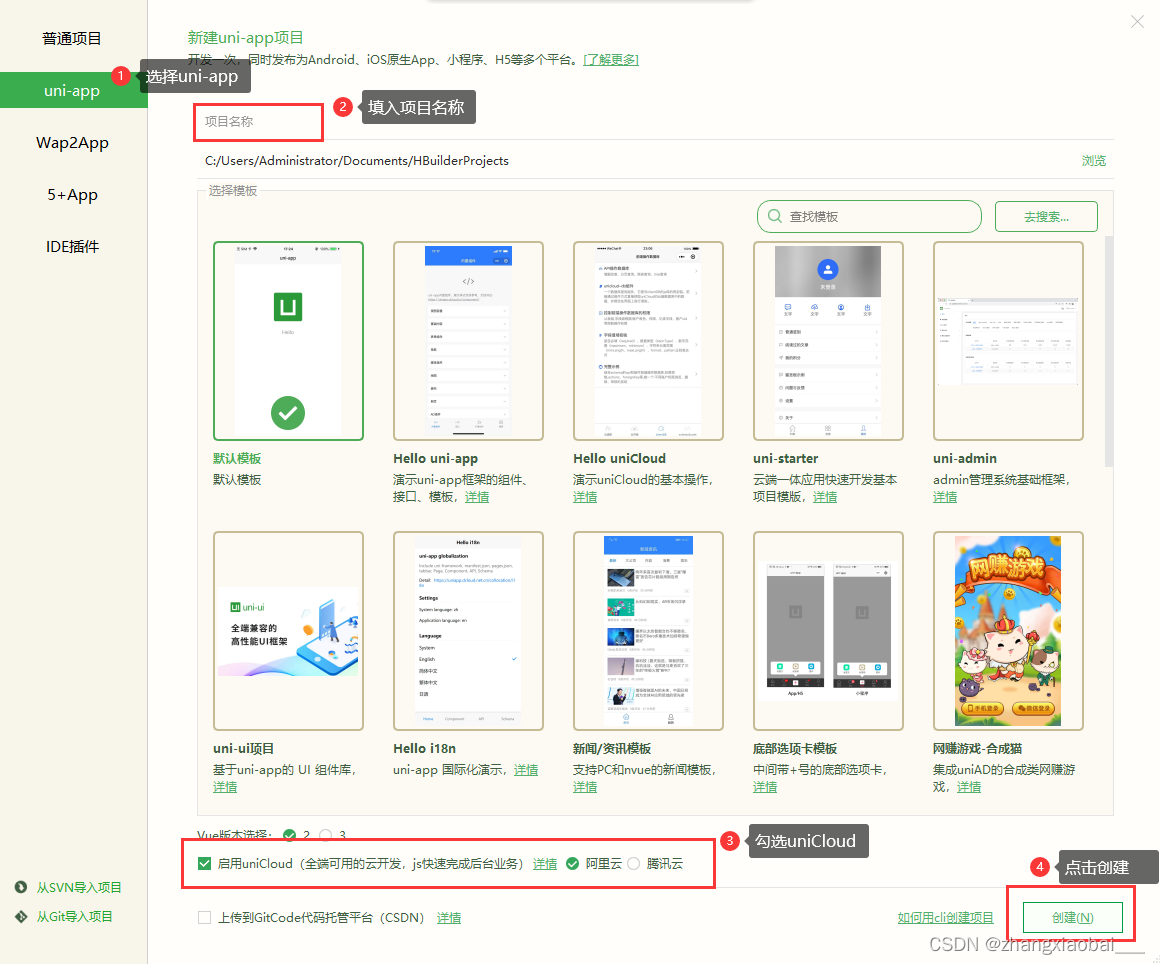
Task: Close the new project dialog
Action: (x=1137, y=21)
